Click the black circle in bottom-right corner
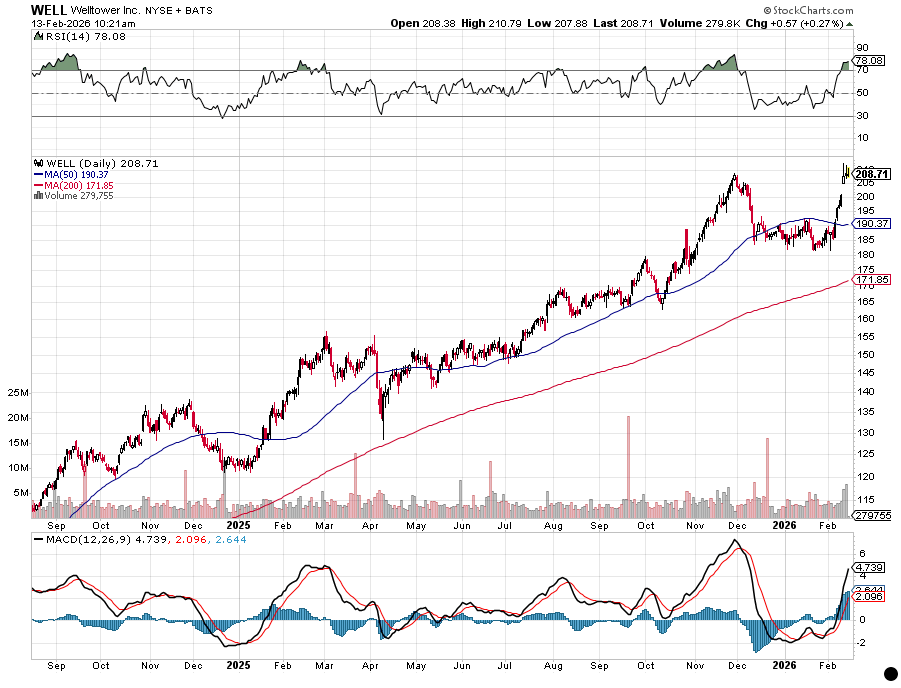The width and height of the screenshot is (901, 688). [890, 675]
